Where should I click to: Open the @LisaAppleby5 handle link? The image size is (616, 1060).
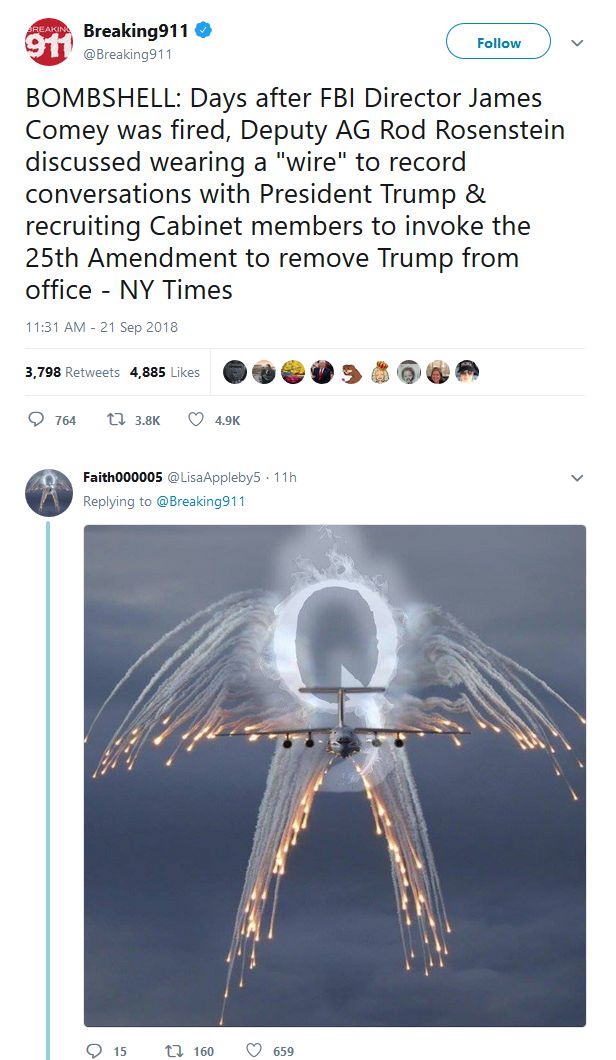[x=214, y=477]
